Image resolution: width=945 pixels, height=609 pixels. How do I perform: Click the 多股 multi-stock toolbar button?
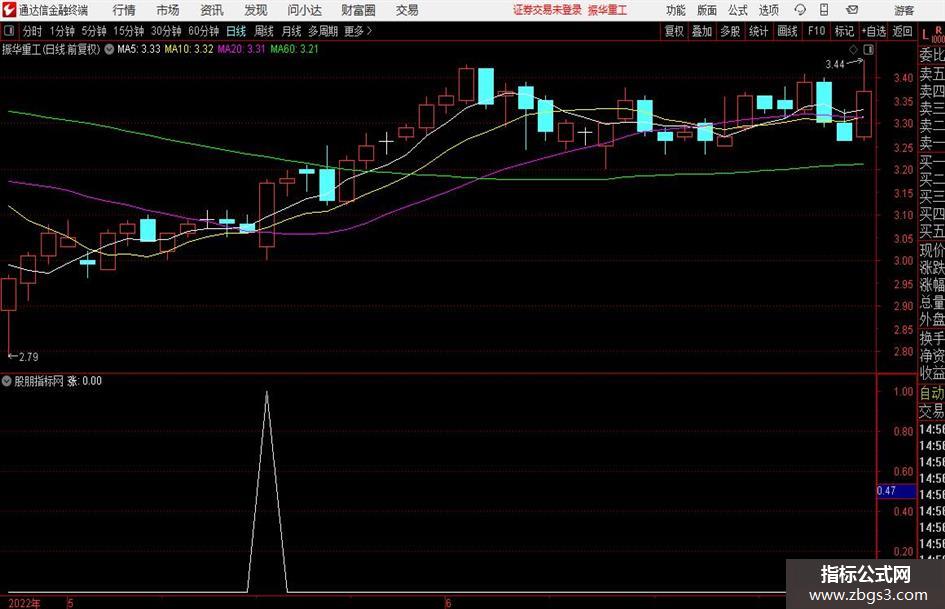click(730, 31)
